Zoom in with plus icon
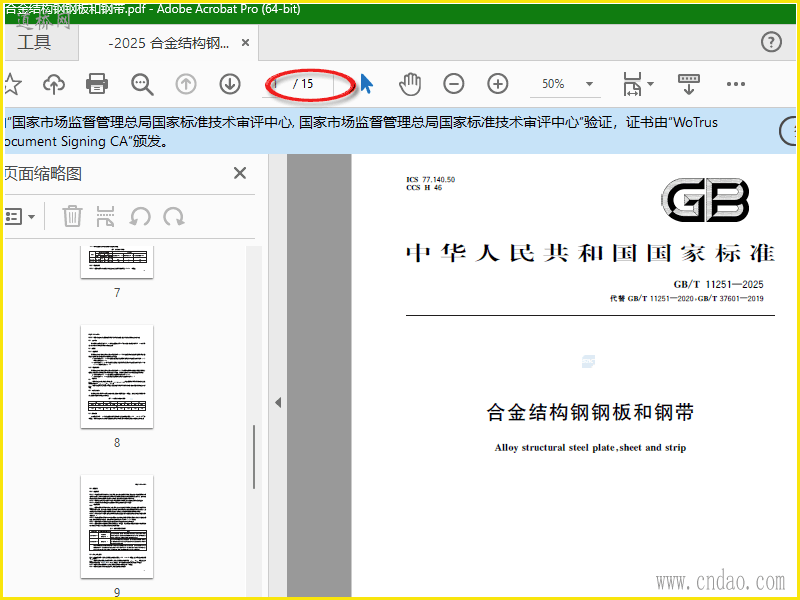Screen dimensions: 800x600 point(498,84)
